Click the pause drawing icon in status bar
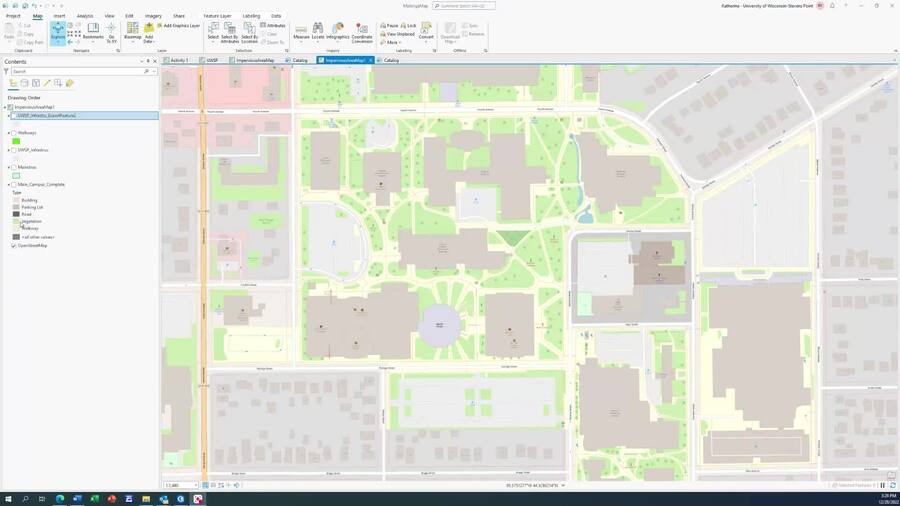This screenshot has width=900, height=506. 883,485
